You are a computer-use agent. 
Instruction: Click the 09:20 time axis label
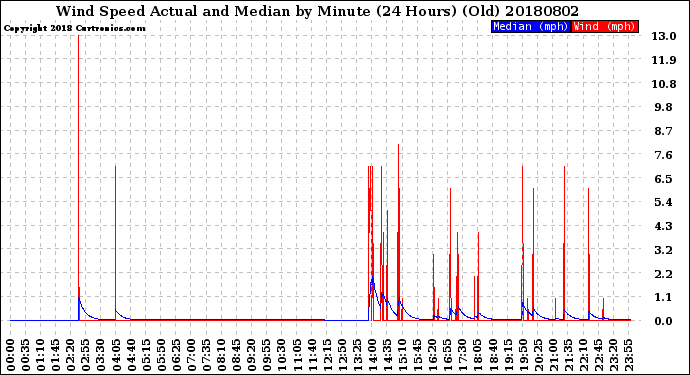252,355
